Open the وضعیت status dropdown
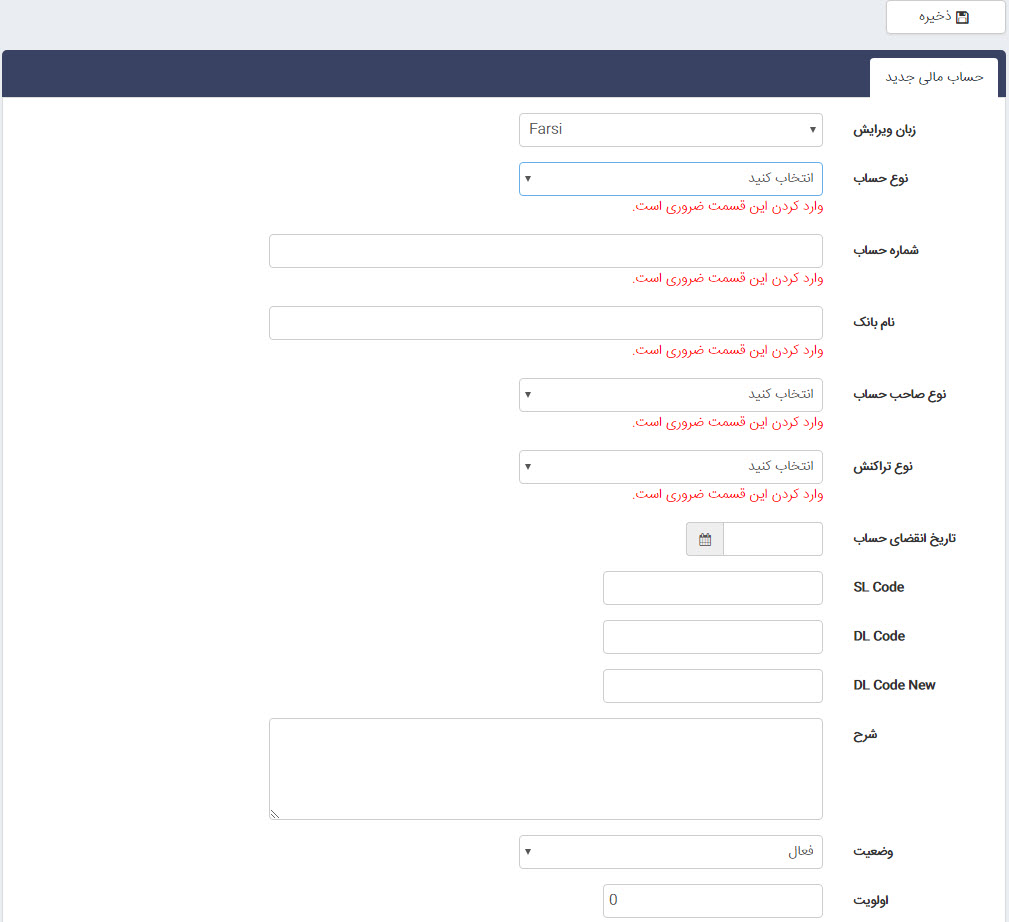This screenshot has height=922, width=1009. pyautogui.click(x=670, y=852)
